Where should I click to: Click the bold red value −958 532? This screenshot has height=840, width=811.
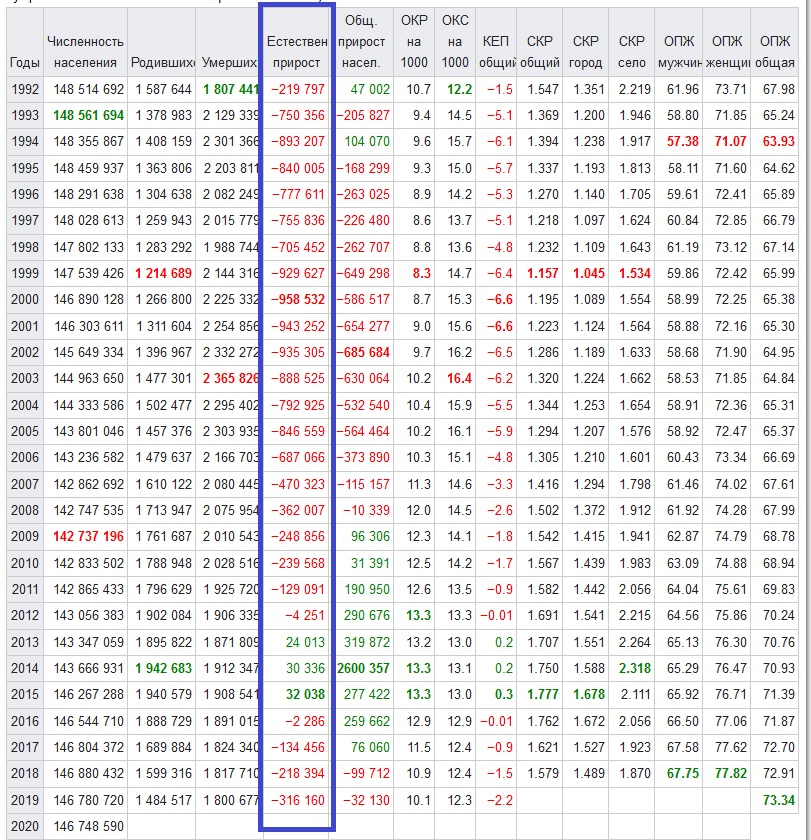click(x=298, y=299)
